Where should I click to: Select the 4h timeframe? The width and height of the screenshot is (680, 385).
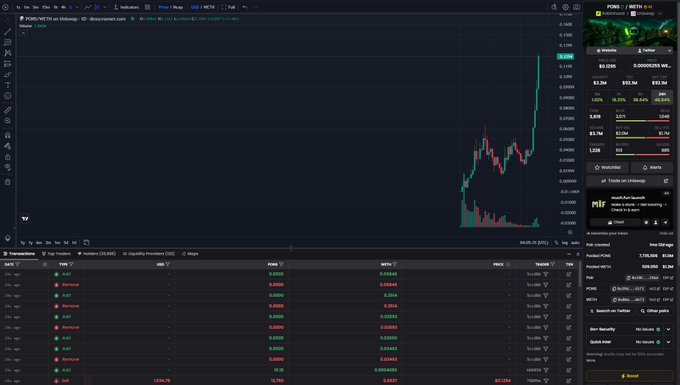(64, 7)
